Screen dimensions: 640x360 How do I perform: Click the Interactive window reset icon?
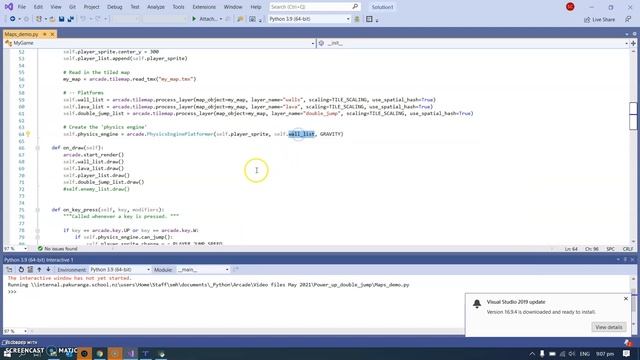(x=21, y=270)
